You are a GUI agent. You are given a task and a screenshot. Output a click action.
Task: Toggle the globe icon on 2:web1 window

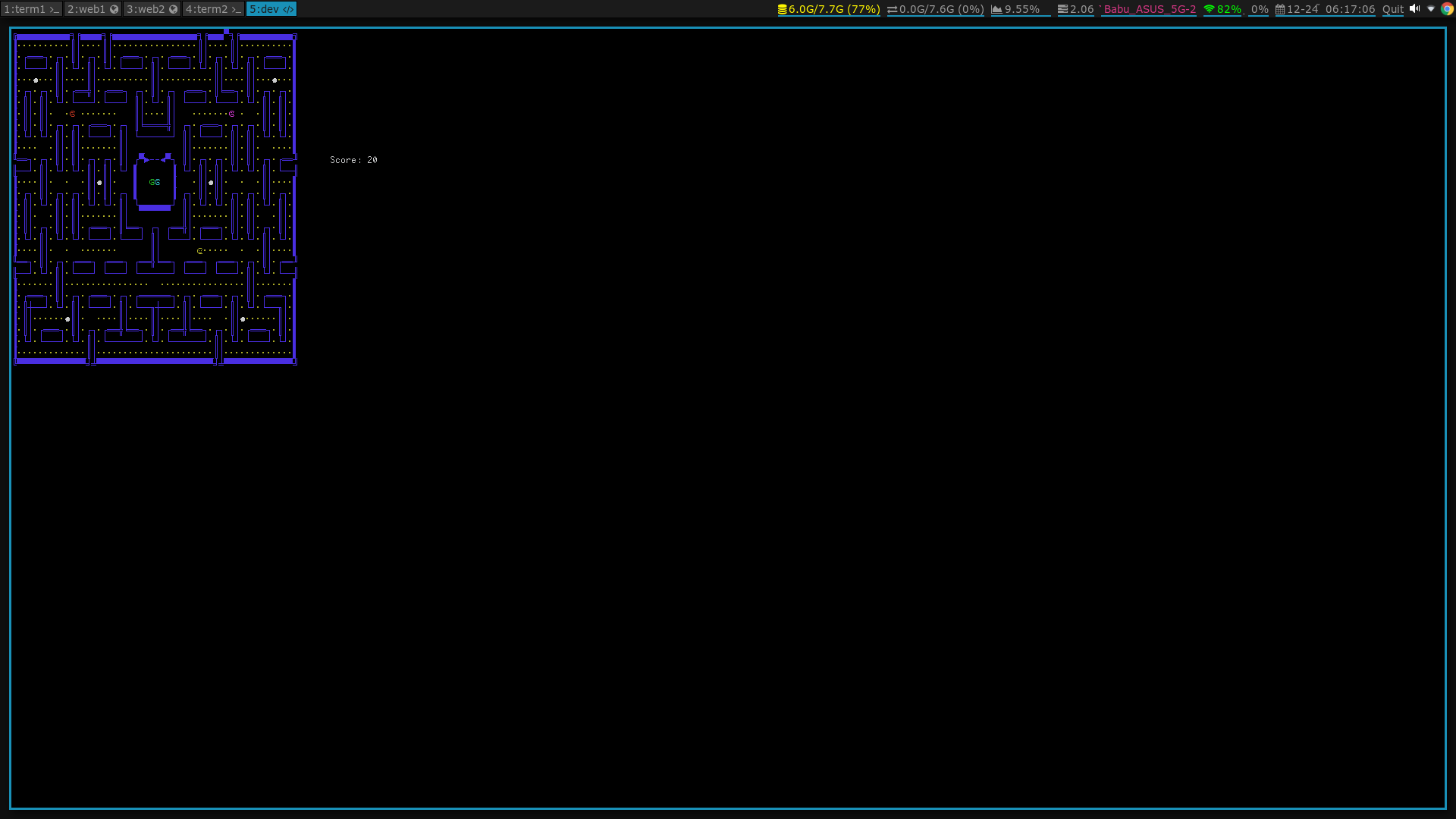[115, 9]
